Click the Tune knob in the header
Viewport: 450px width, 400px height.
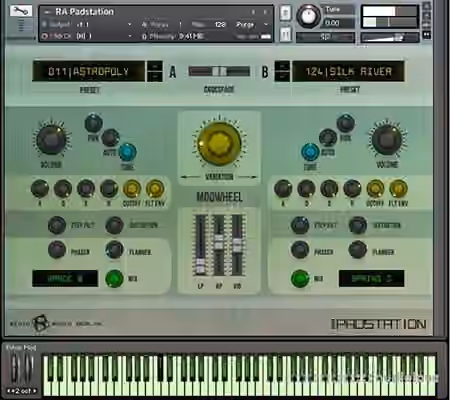pos(308,16)
